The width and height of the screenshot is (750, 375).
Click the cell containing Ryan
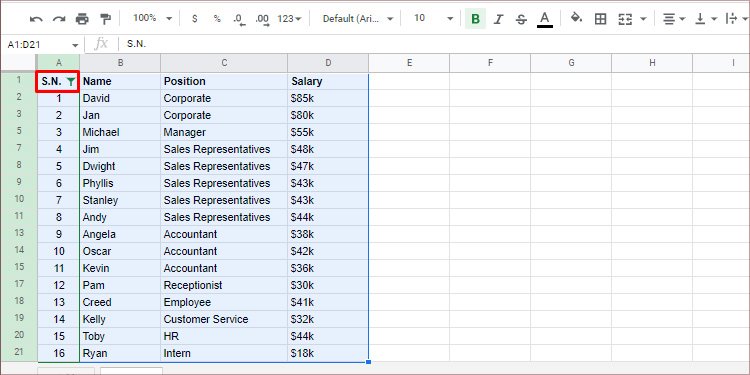coord(120,353)
